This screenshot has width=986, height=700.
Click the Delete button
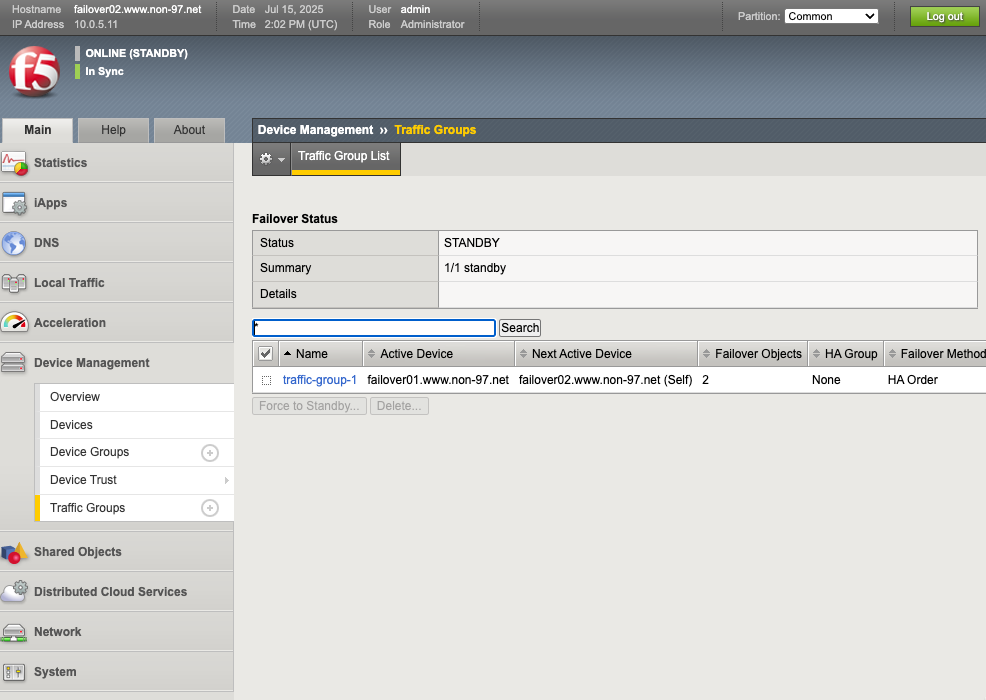(x=399, y=406)
